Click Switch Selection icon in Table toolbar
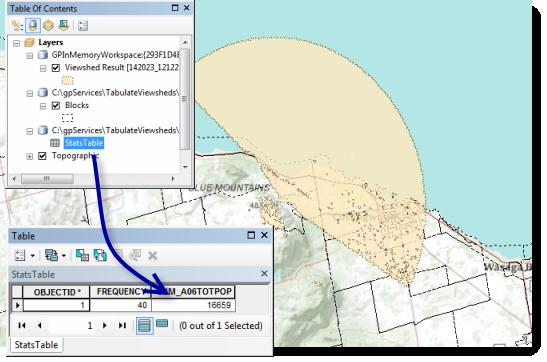The image size is (547, 362). 100,256
